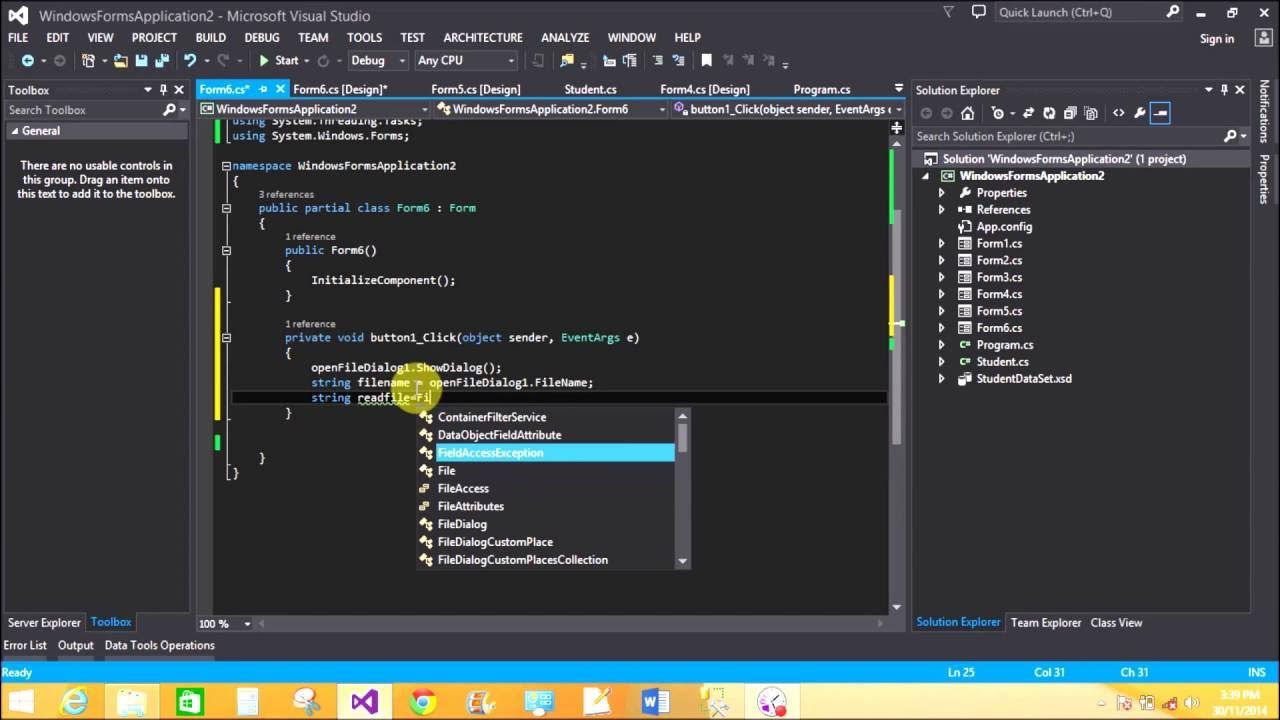Screen dimensions: 1280x720
Task: Open Properties wrench icon in Solution Explorer
Action: click(x=1138, y=113)
